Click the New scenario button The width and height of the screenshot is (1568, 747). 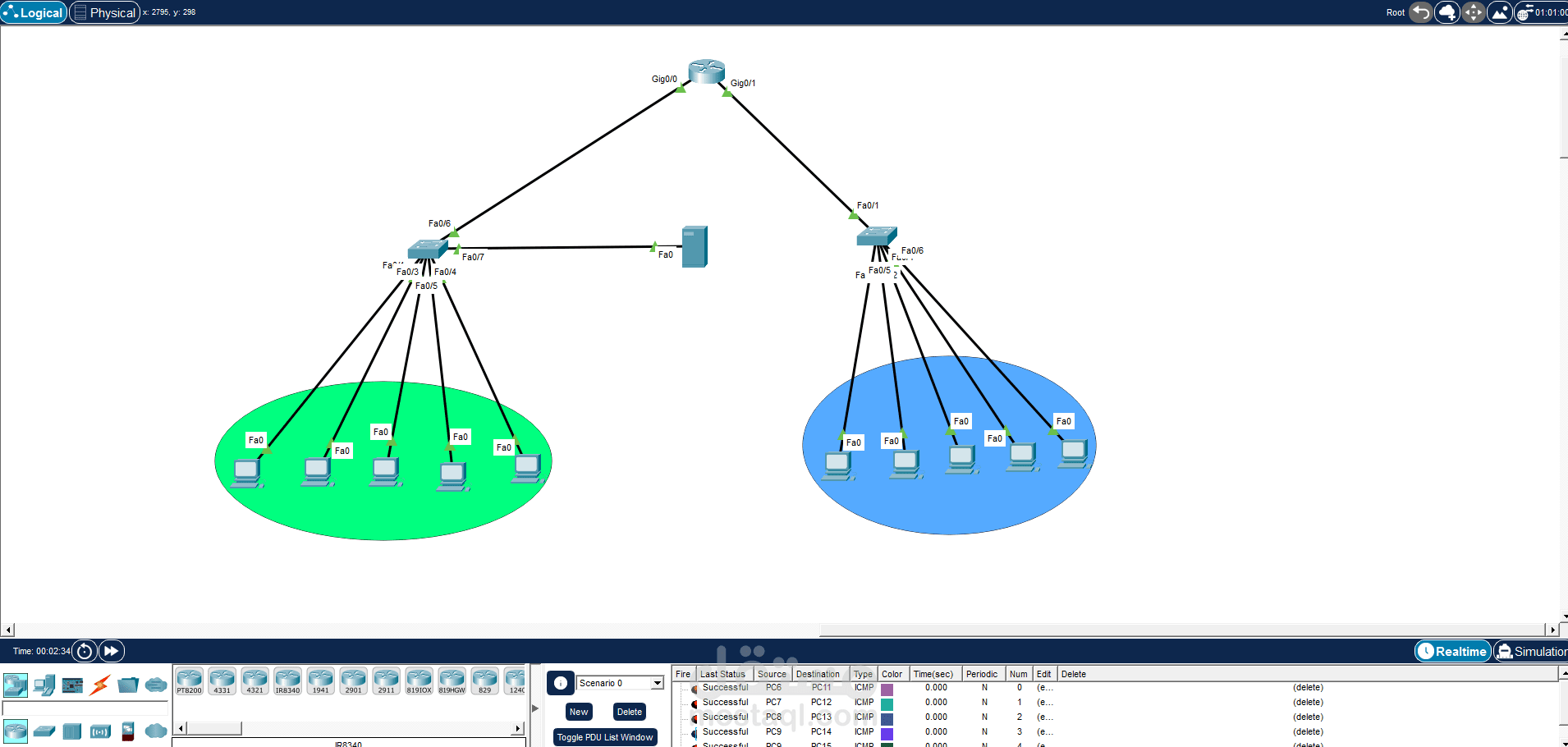coord(578,711)
